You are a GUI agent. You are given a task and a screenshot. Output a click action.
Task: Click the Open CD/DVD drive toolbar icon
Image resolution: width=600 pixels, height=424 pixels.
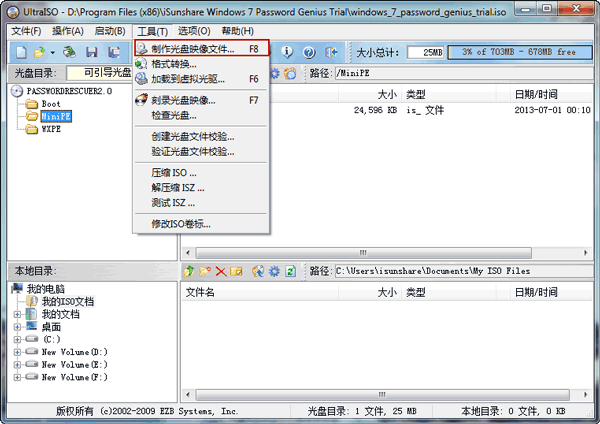[69, 52]
